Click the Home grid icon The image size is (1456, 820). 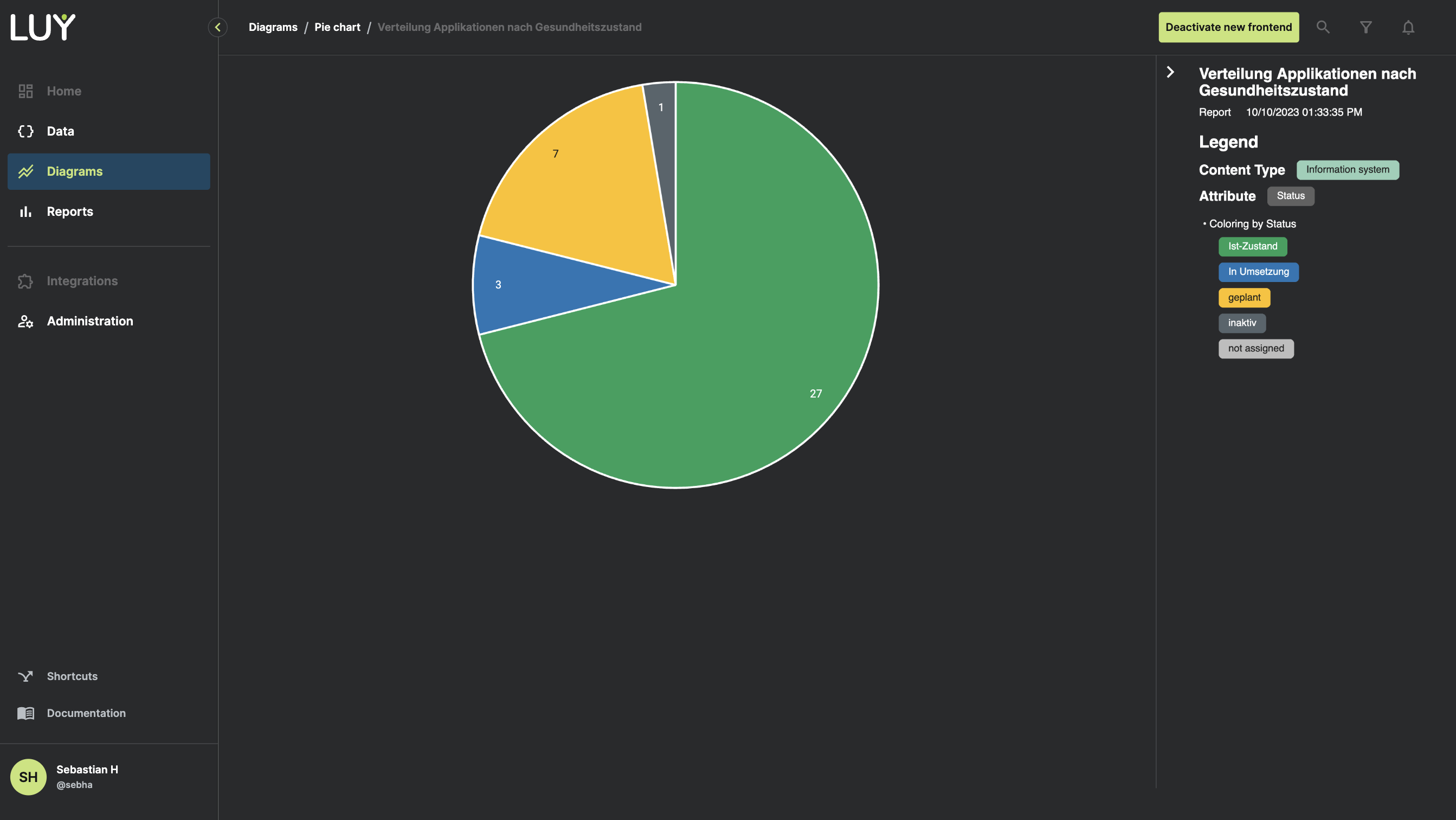pyautogui.click(x=25, y=91)
